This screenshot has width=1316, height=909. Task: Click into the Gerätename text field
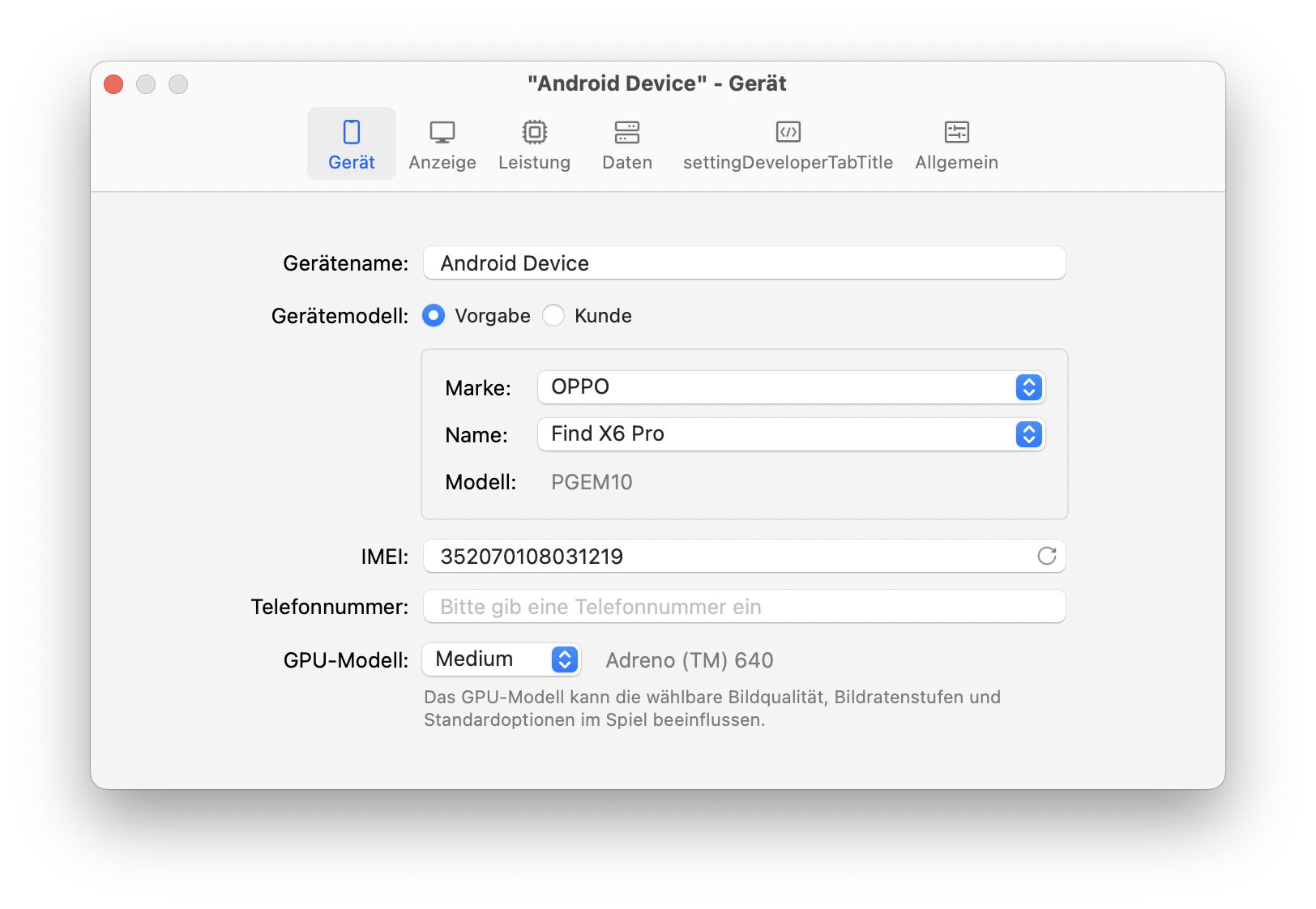pos(743,263)
